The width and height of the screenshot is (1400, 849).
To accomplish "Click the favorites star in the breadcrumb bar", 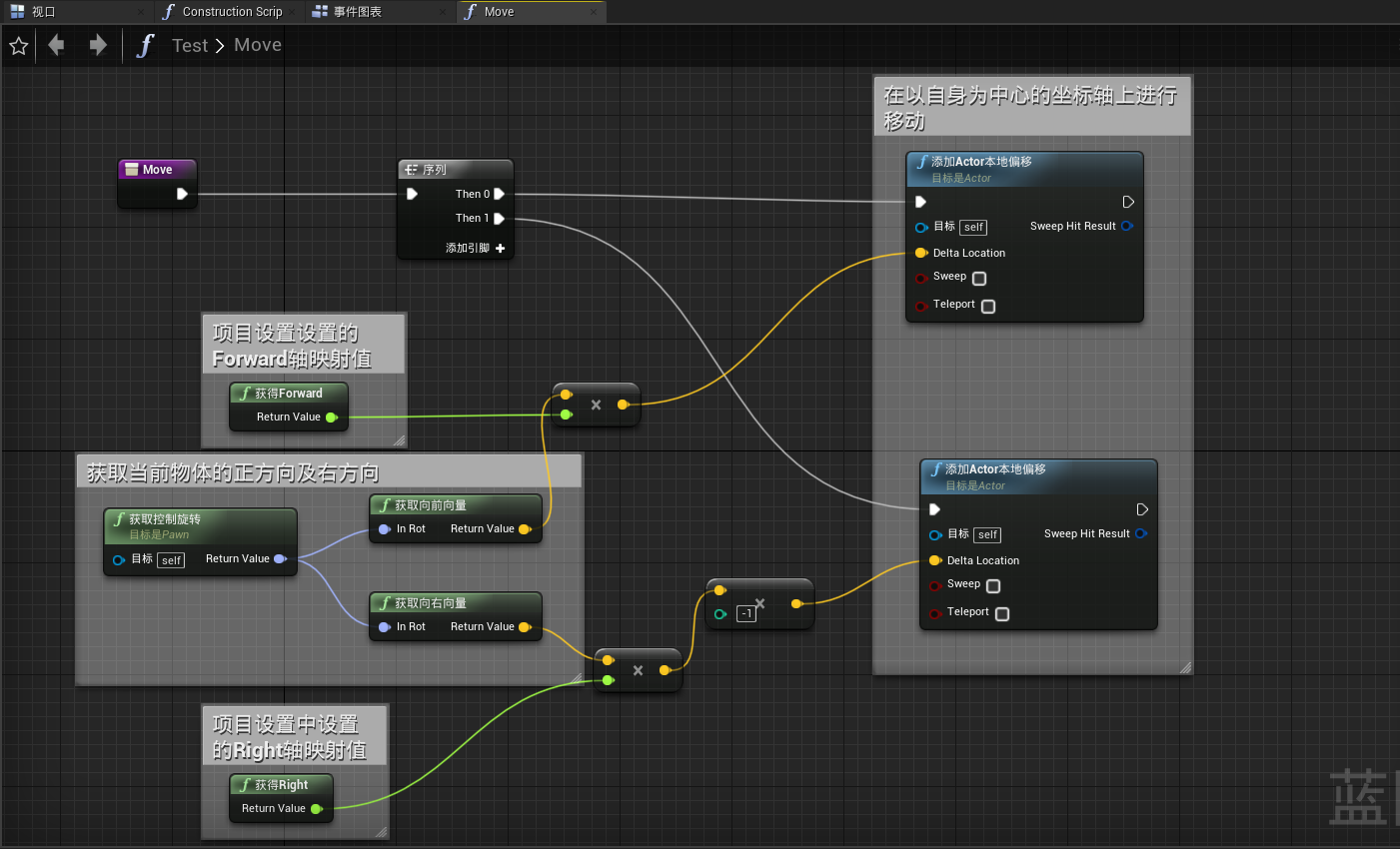I will (18, 45).
